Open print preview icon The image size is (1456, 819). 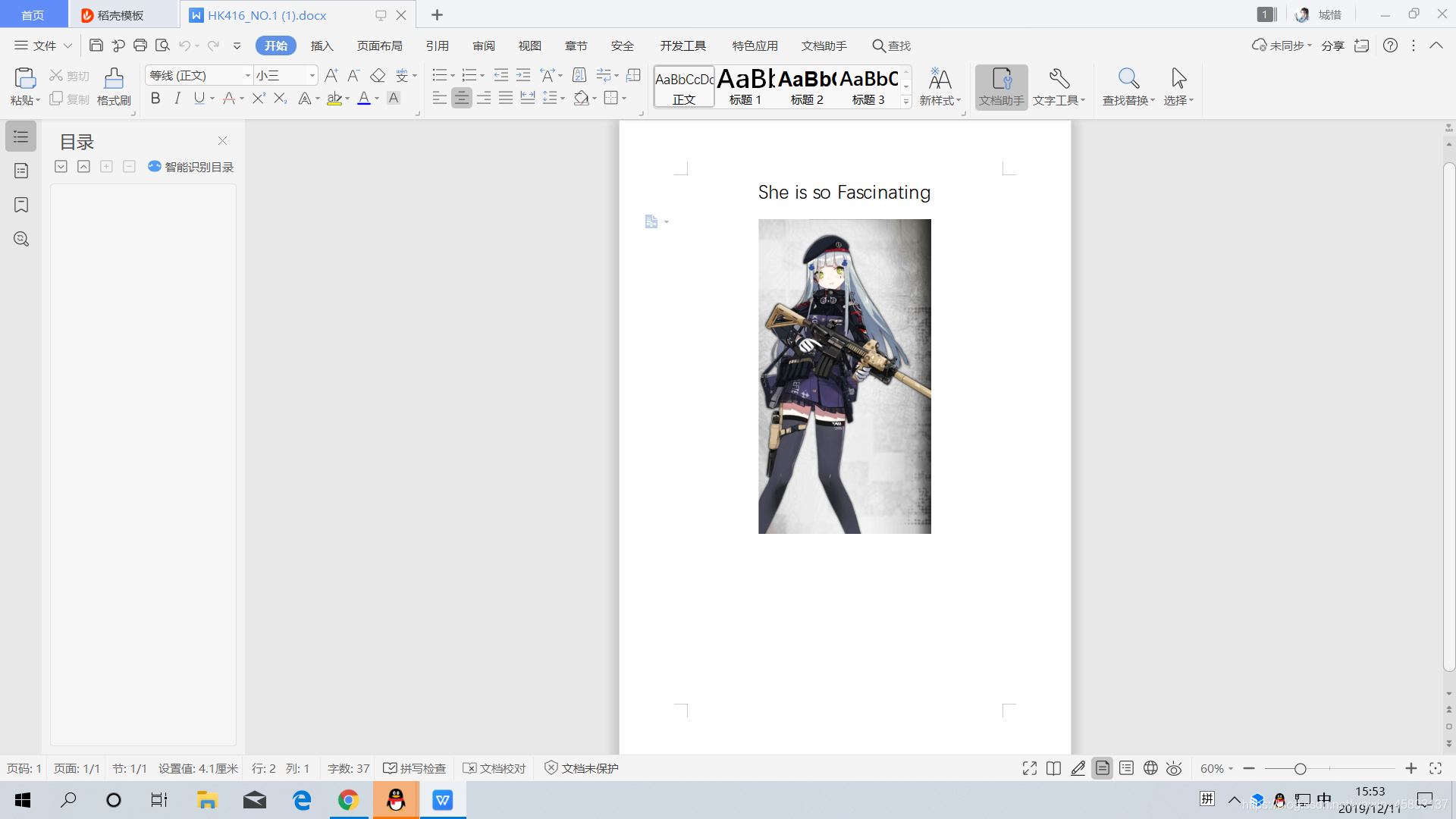point(162,45)
